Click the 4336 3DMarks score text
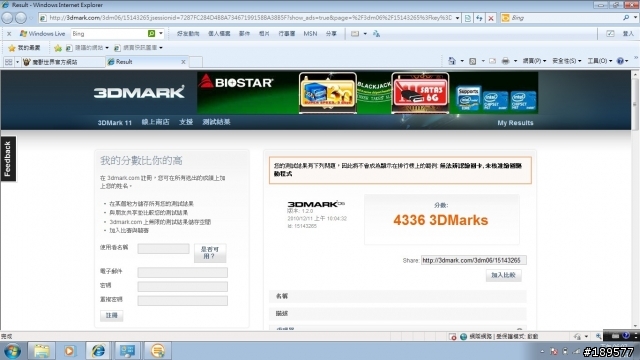This screenshot has height=360, width=640. [x=440, y=220]
